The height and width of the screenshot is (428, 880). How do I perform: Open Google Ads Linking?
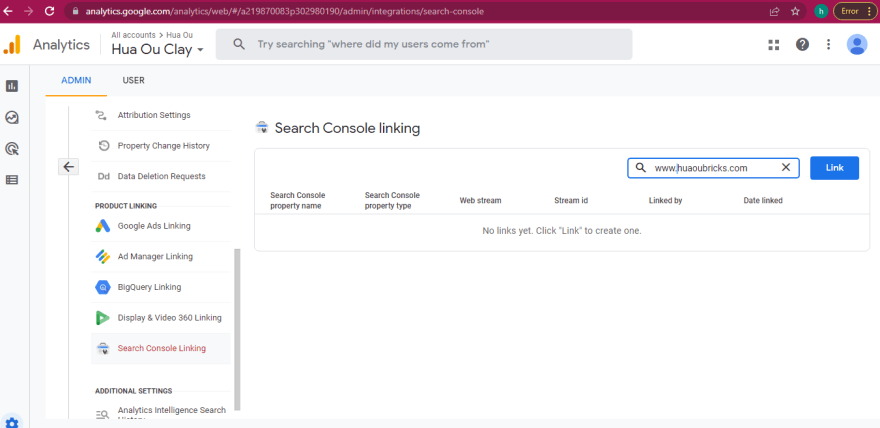[154, 226]
